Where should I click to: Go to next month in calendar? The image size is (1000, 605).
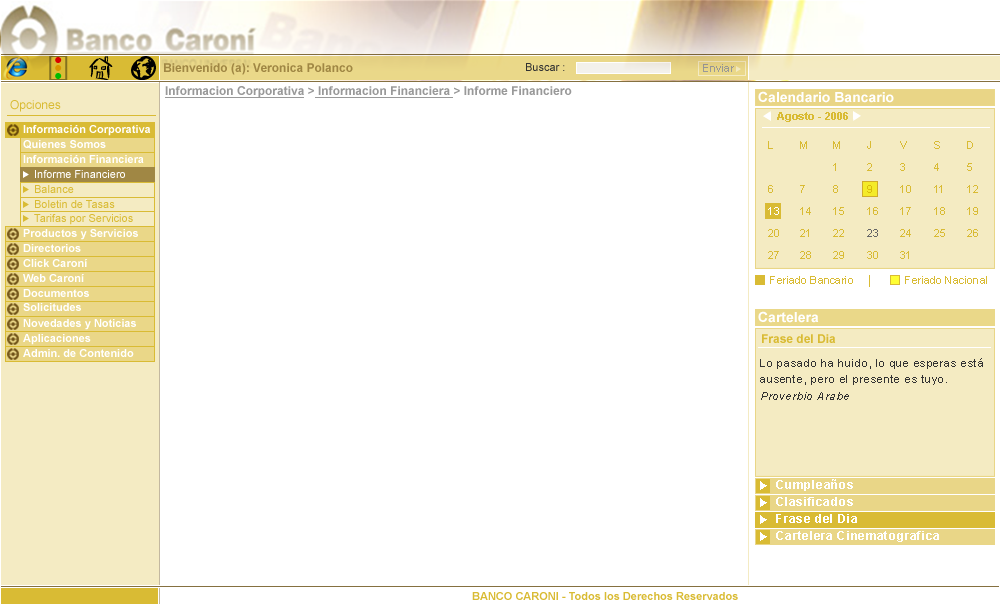[x=857, y=116]
